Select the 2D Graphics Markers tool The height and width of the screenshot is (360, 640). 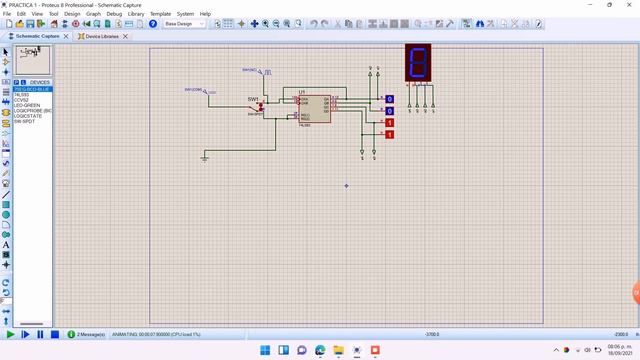pyautogui.click(x=6, y=265)
